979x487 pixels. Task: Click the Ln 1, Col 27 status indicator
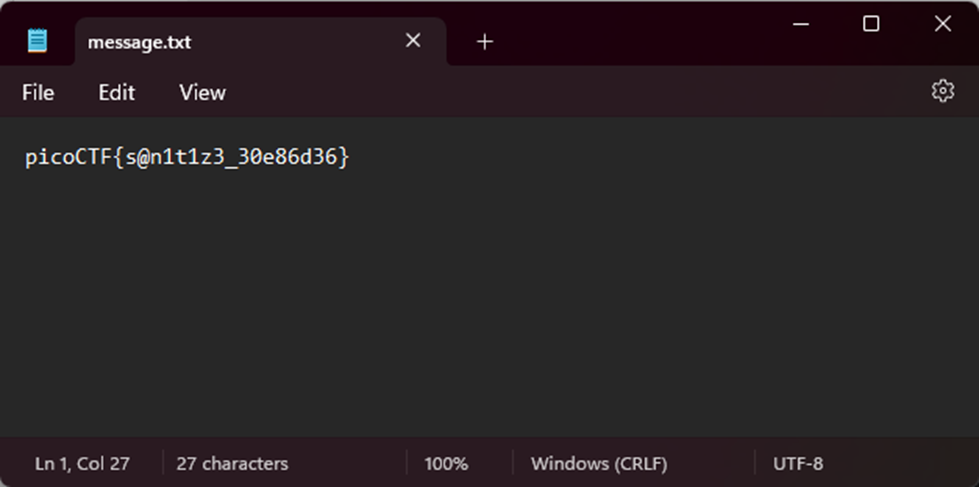[82, 464]
